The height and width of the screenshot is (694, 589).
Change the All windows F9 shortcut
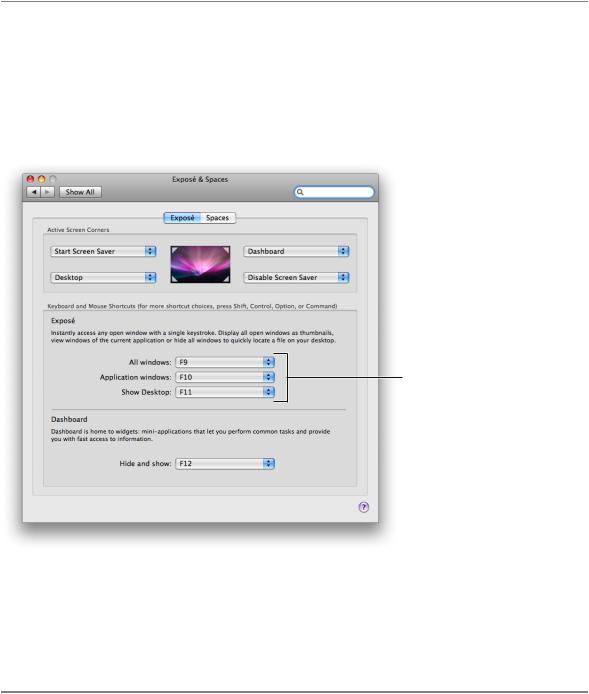pos(225,362)
